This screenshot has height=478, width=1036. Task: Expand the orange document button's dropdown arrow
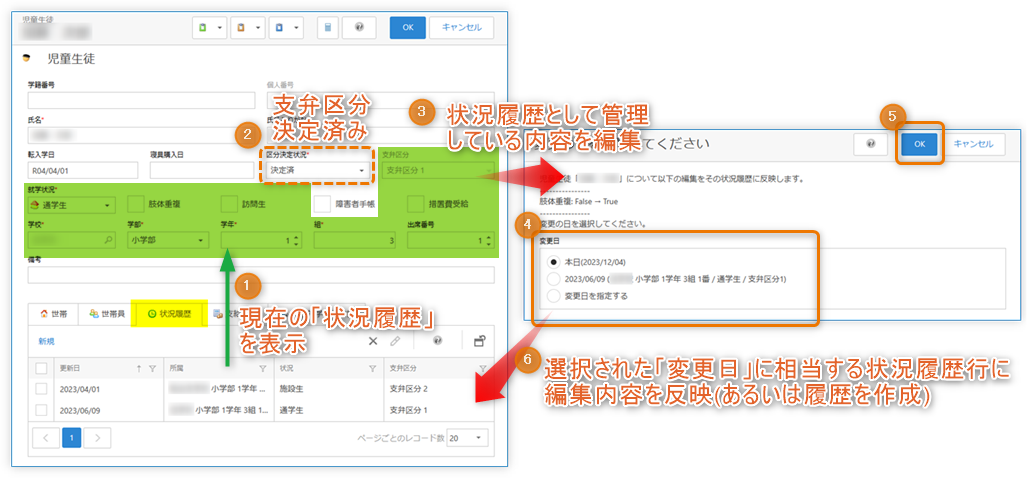pyautogui.click(x=257, y=28)
